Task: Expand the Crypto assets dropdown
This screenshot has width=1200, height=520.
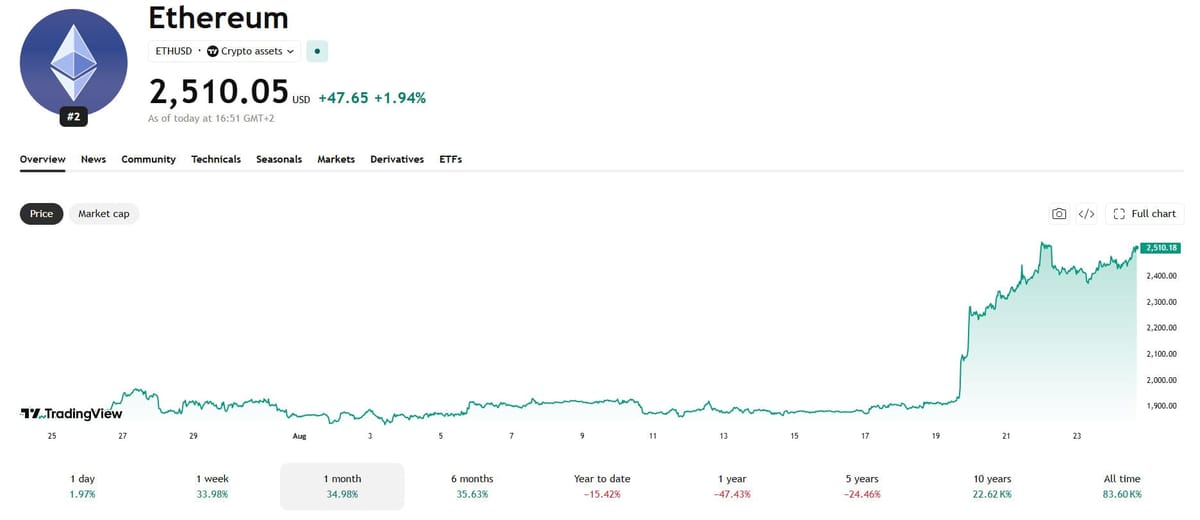Action: pos(251,51)
